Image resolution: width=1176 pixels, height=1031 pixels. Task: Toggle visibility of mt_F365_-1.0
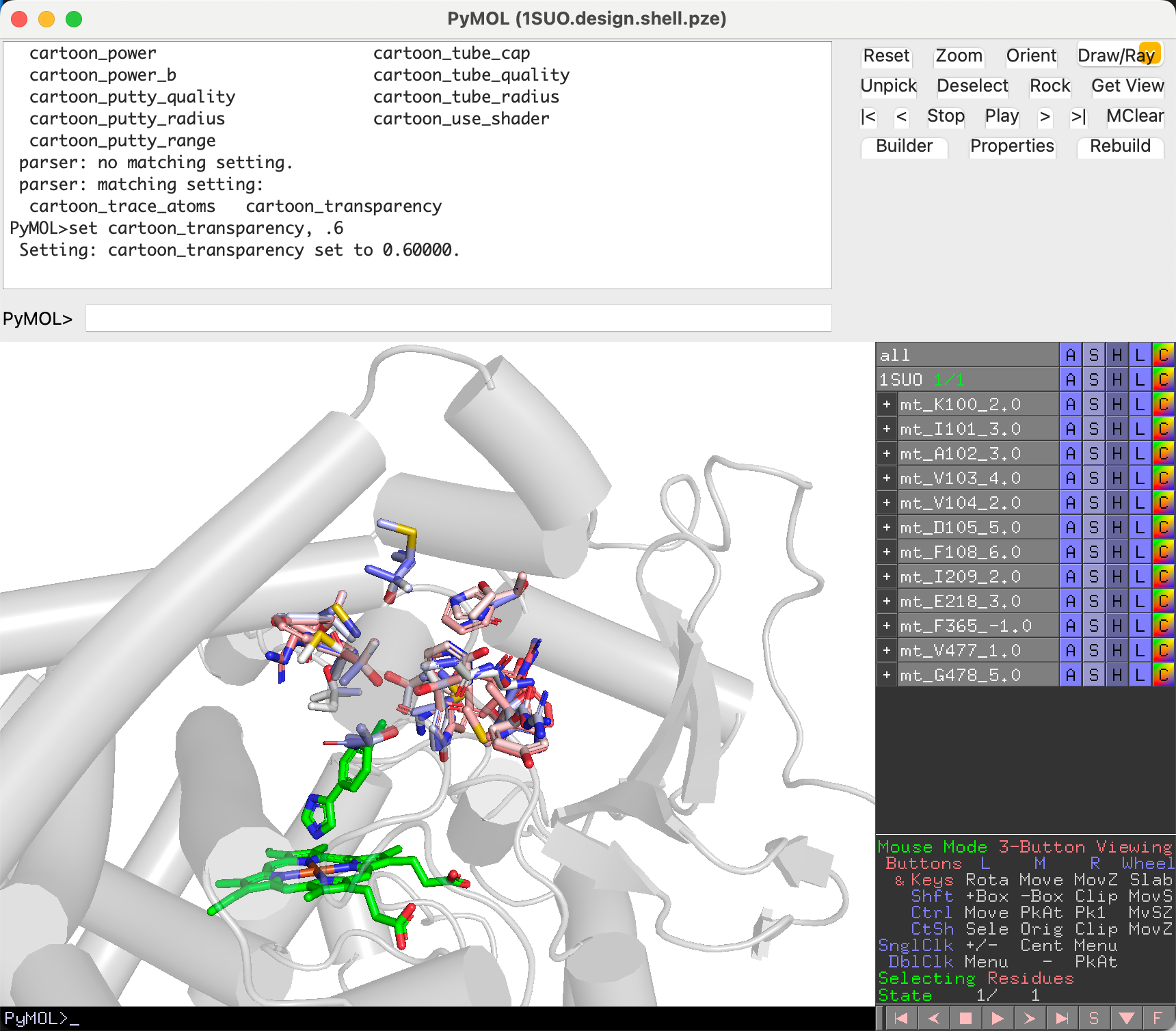(x=978, y=626)
